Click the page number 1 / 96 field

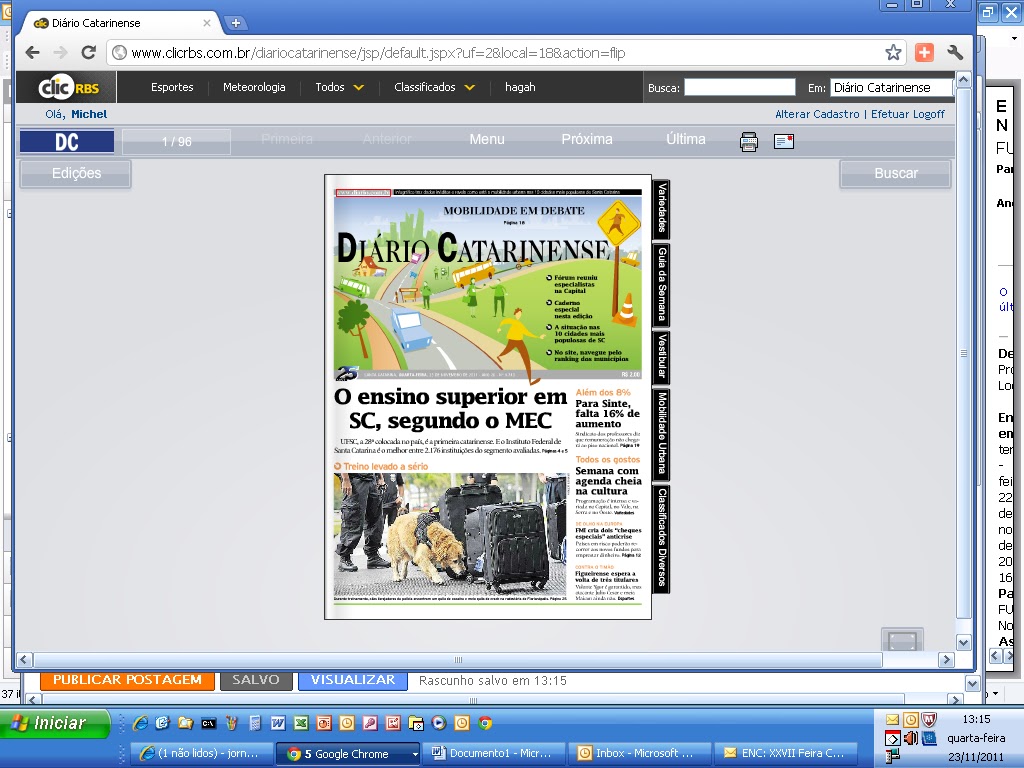(x=176, y=142)
